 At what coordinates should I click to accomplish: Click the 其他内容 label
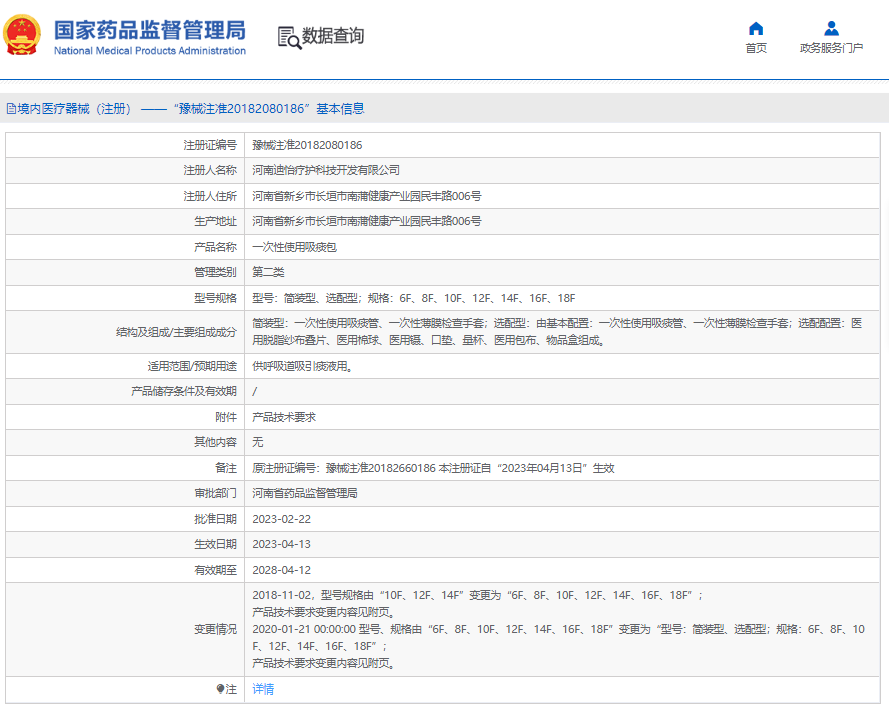[215, 442]
